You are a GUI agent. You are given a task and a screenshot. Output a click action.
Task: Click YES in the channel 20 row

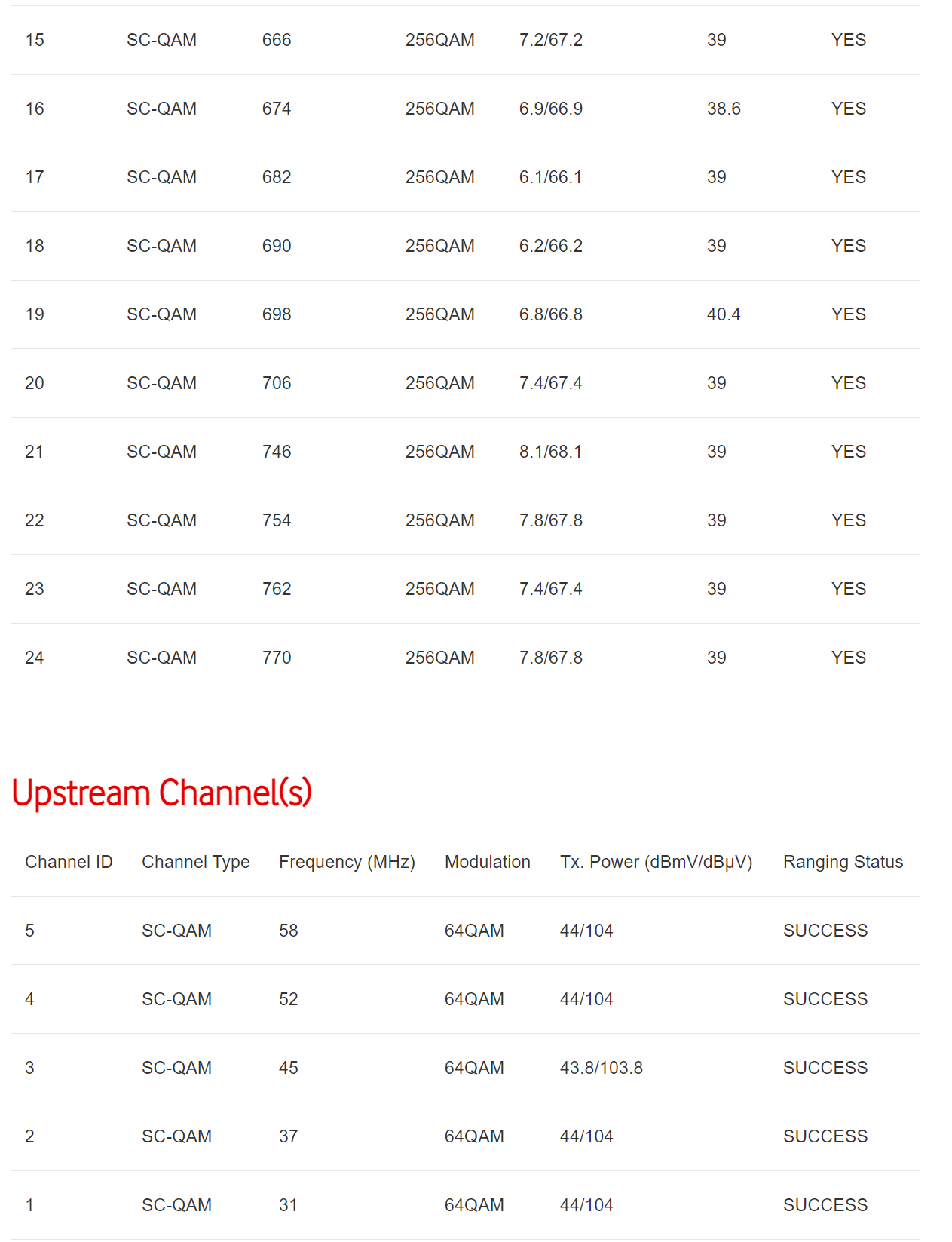[849, 383]
